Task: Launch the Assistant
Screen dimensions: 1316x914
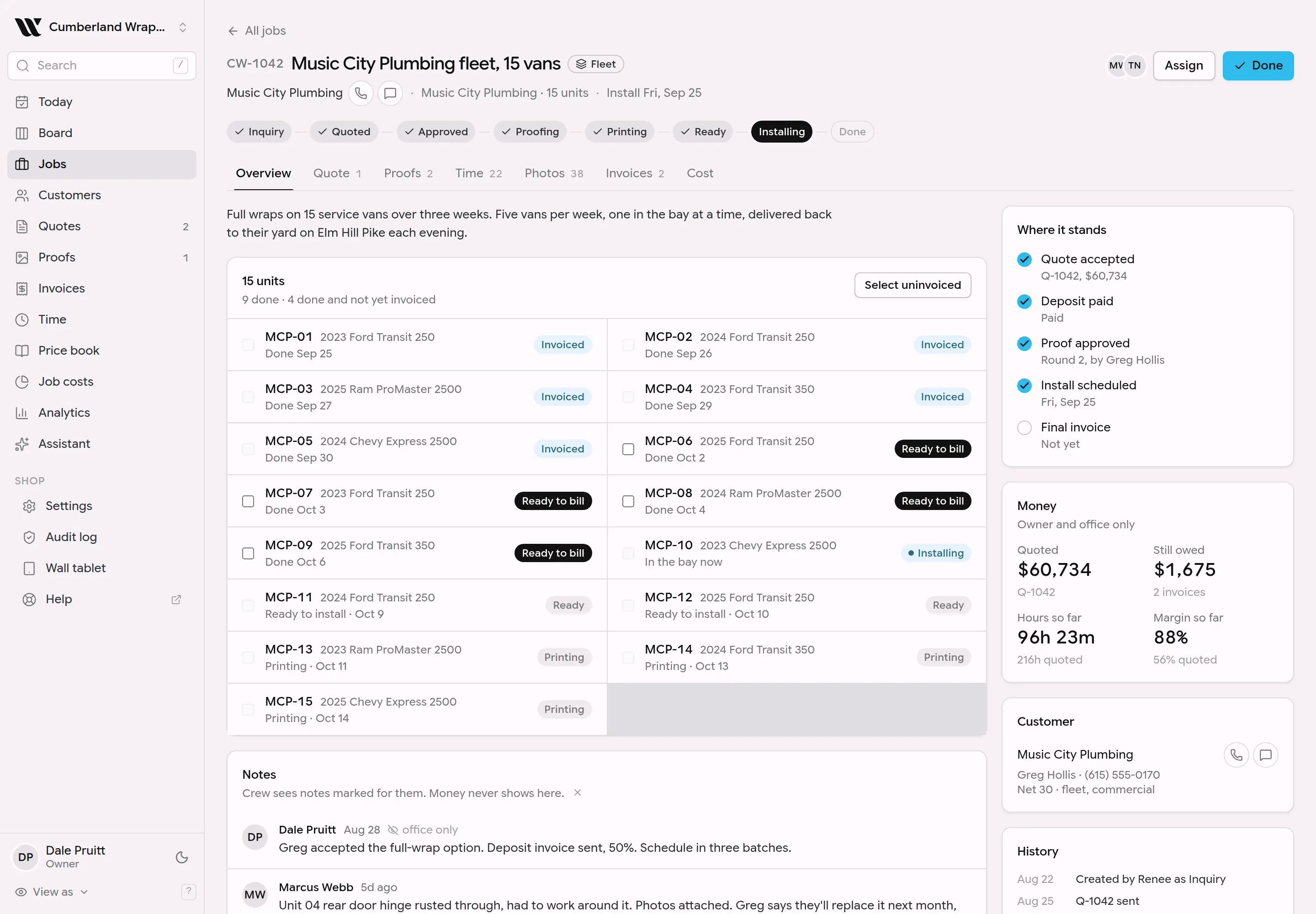Action: tap(101, 444)
